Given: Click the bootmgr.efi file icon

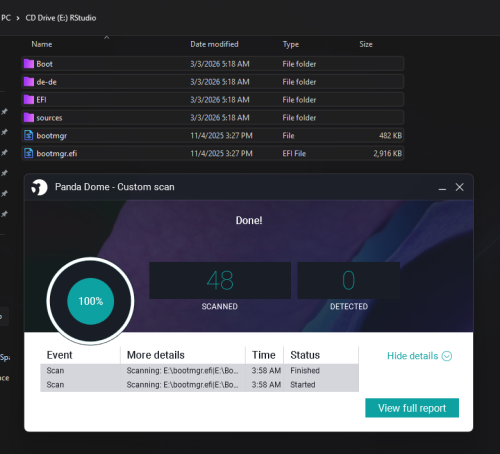Looking at the screenshot, I should coord(29,153).
